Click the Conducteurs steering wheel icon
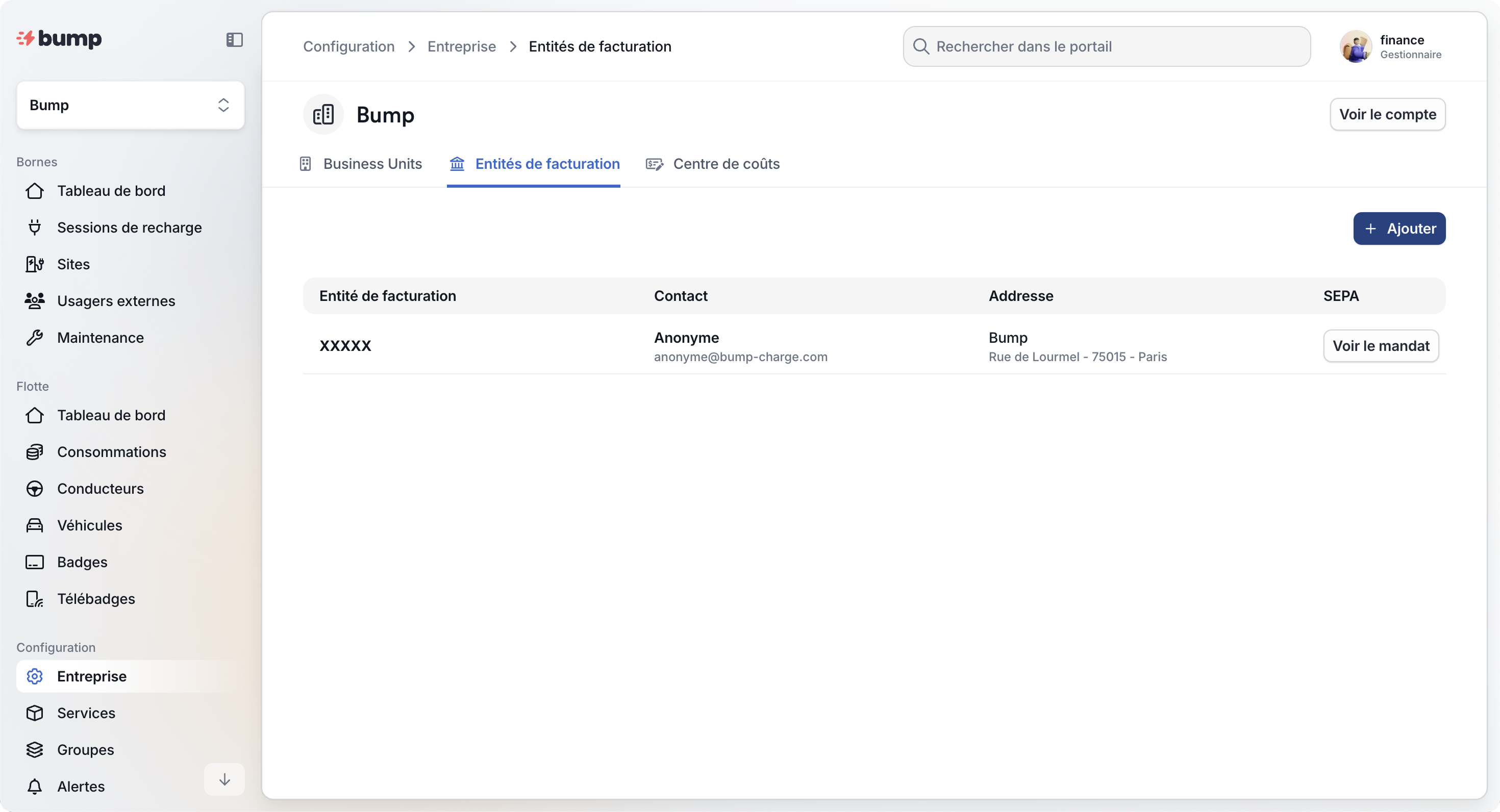Image resolution: width=1500 pixels, height=812 pixels. [x=34, y=488]
